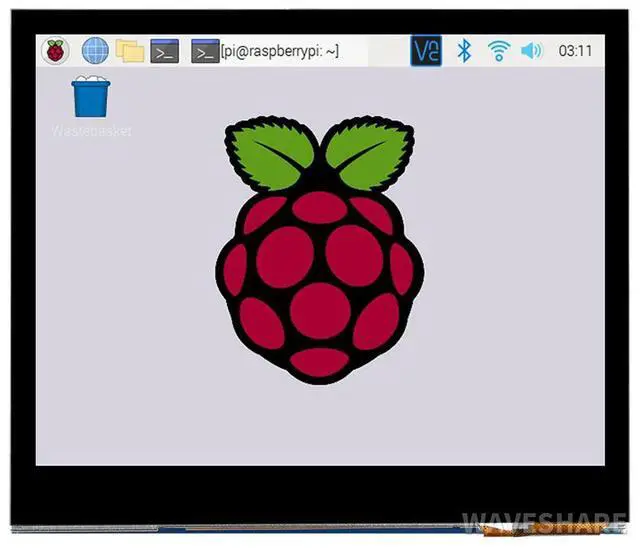Show available Wi-Fi networks
This screenshot has width=640, height=550.
pyautogui.click(x=497, y=50)
